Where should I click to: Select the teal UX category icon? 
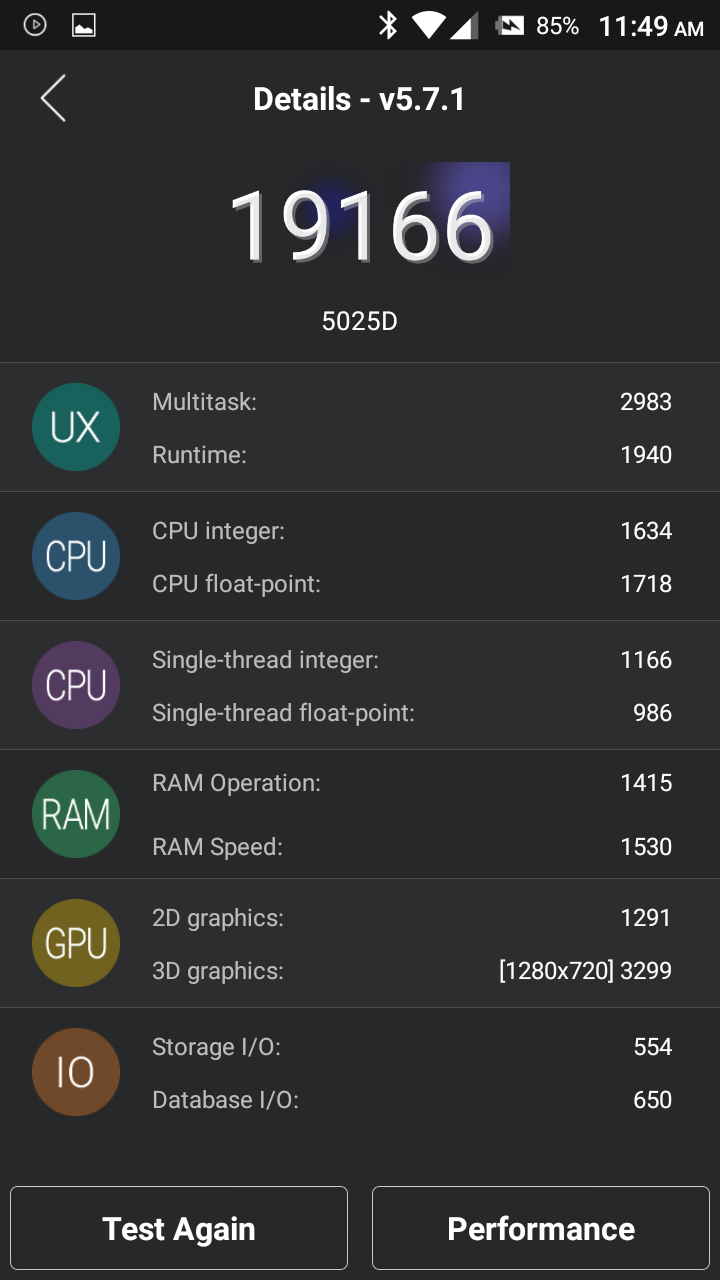[x=76, y=427]
